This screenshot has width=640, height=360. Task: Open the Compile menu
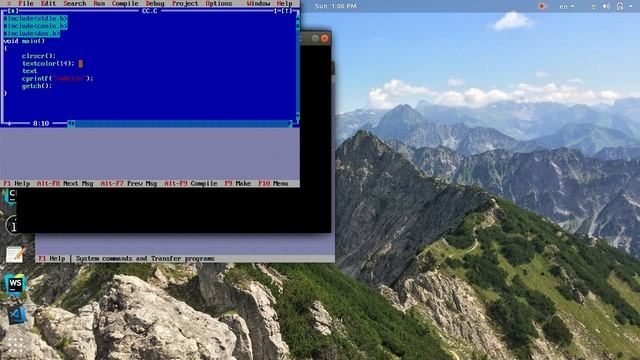[x=125, y=3]
